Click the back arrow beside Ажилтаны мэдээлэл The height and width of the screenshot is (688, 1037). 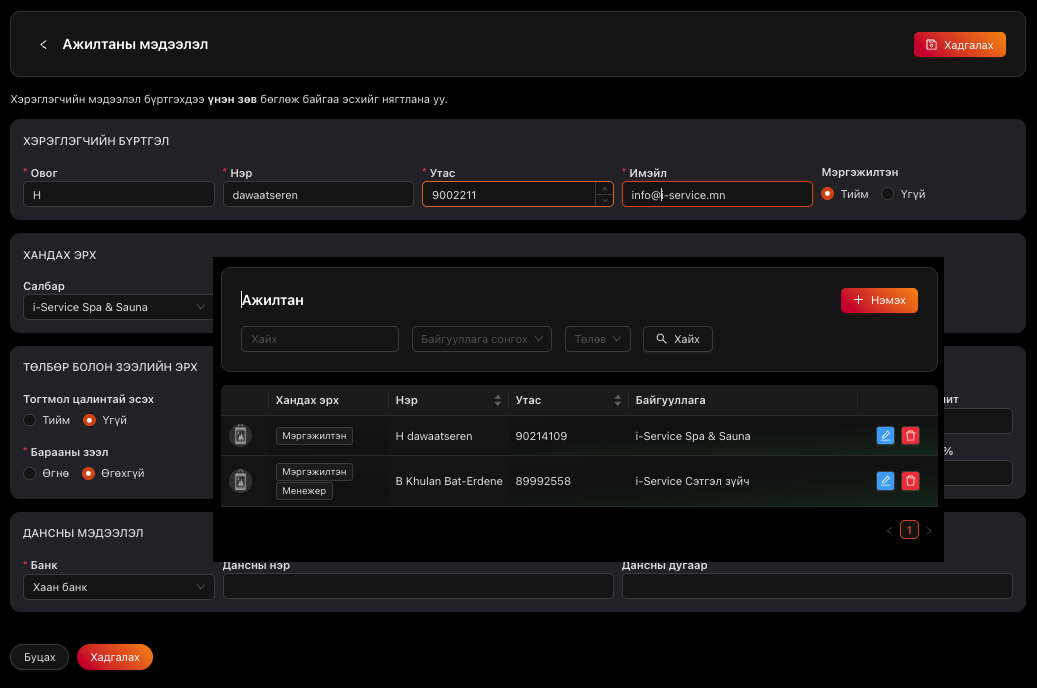(x=43, y=45)
